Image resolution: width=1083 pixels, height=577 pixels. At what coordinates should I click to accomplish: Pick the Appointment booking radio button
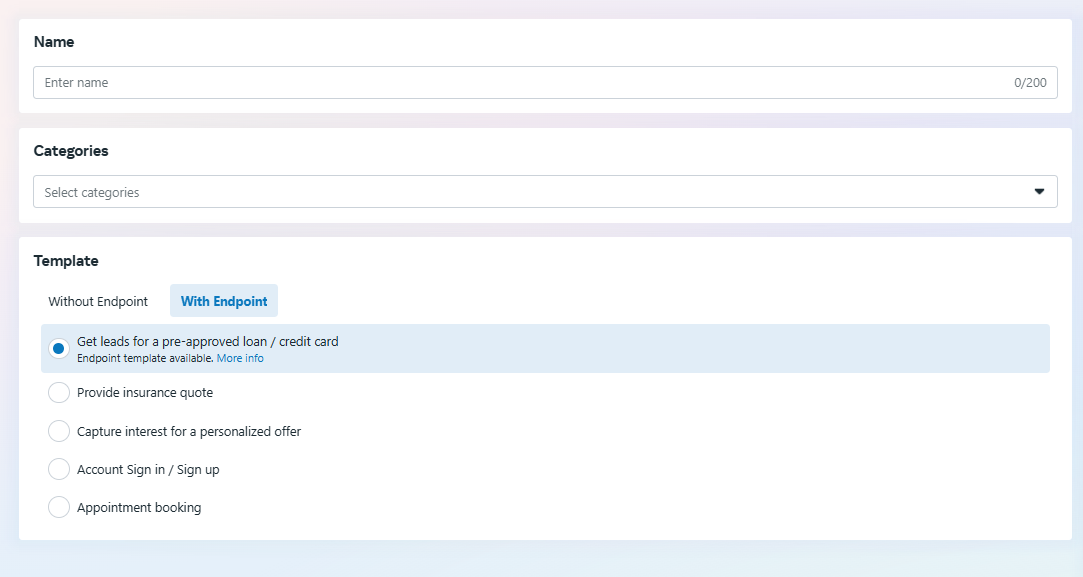pos(59,507)
